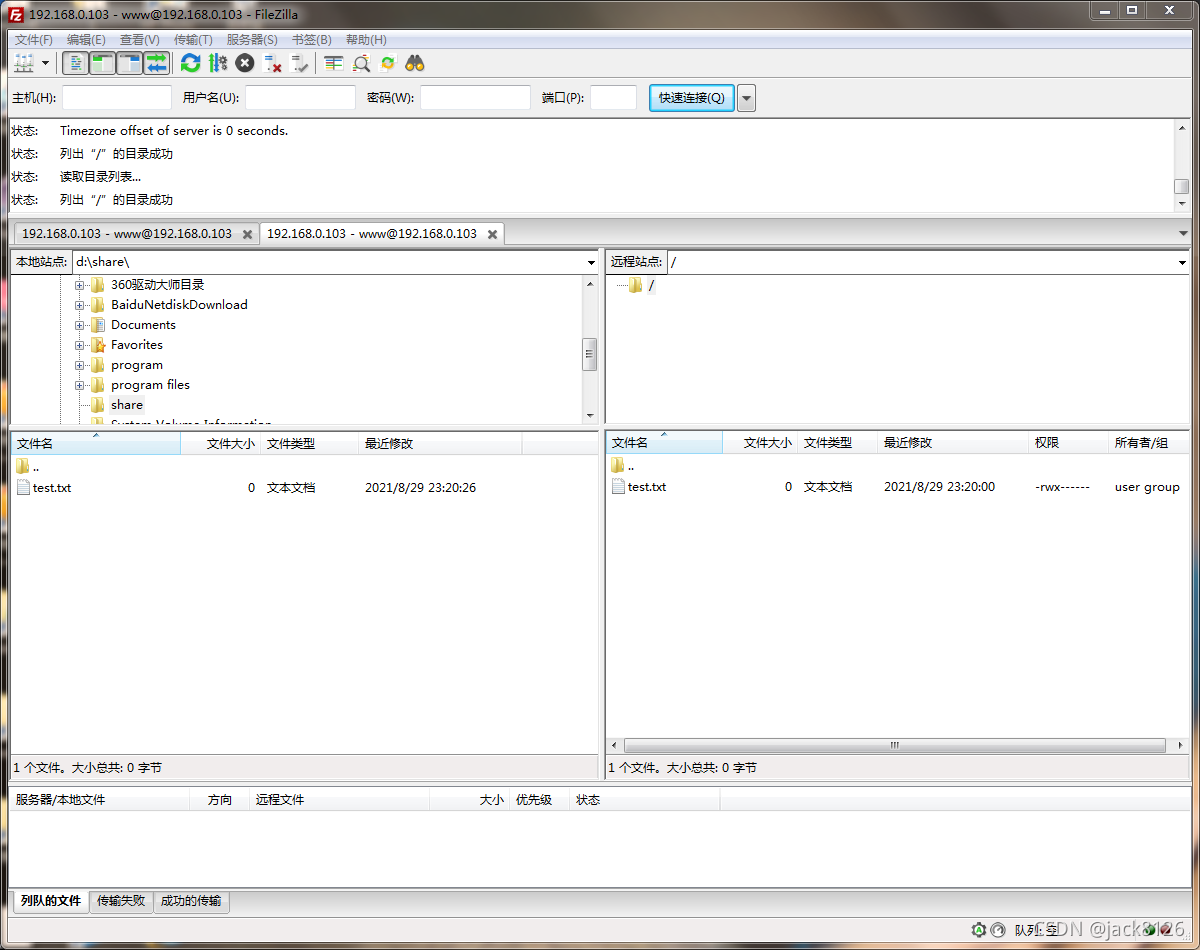Image resolution: width=1200 pixels, height=950 pixels.
Task: Reconnect to last server icon
Action: [299, 63]
